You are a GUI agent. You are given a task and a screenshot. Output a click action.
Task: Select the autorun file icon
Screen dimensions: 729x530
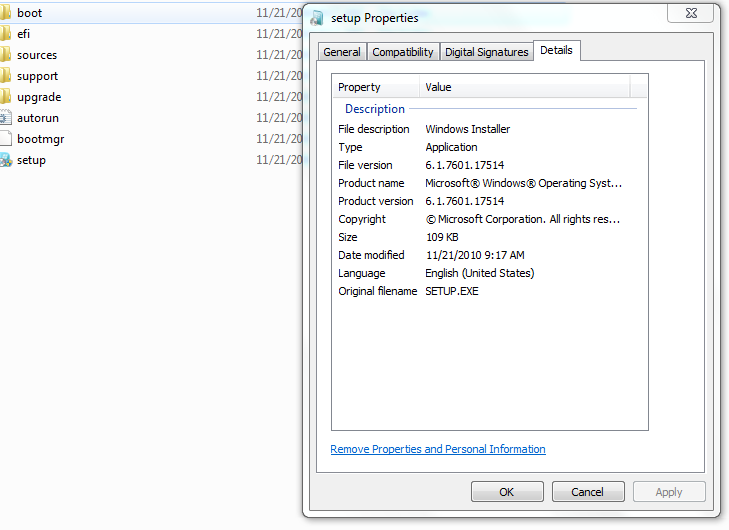[x=5, y=118]
